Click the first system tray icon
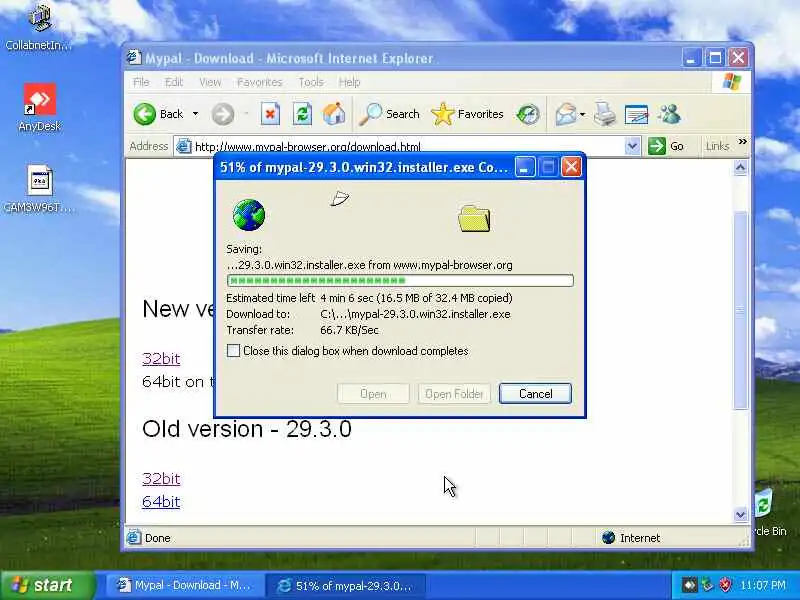The height and width of the screenshot is (600, 800). pos(690,585)
